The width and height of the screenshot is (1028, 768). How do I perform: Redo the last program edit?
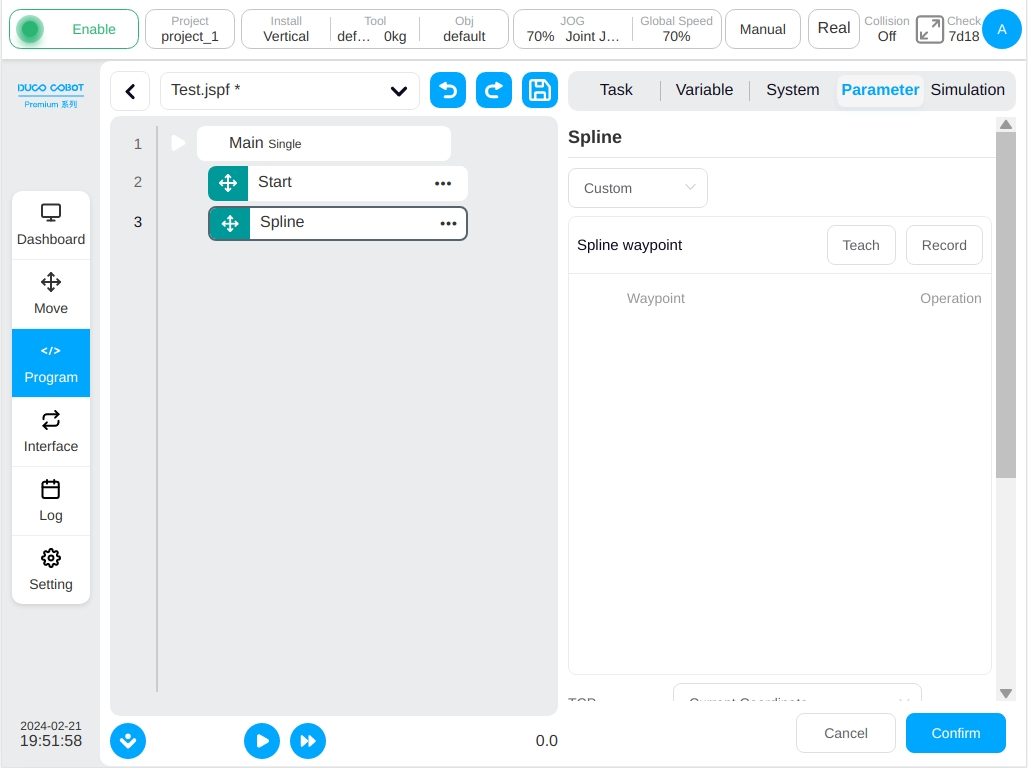(x=494, y=90)
